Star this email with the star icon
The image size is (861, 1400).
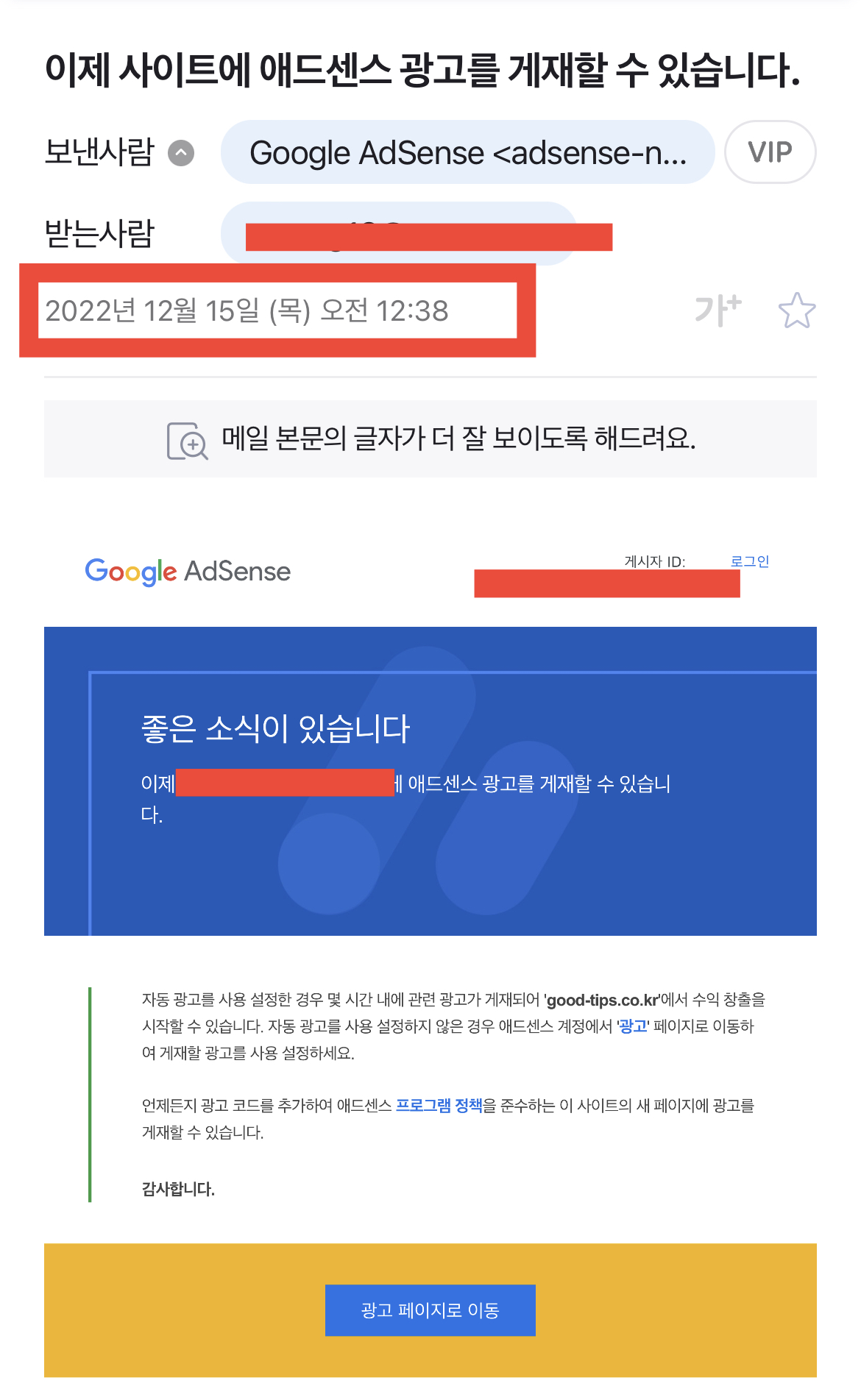pos(797,310)
